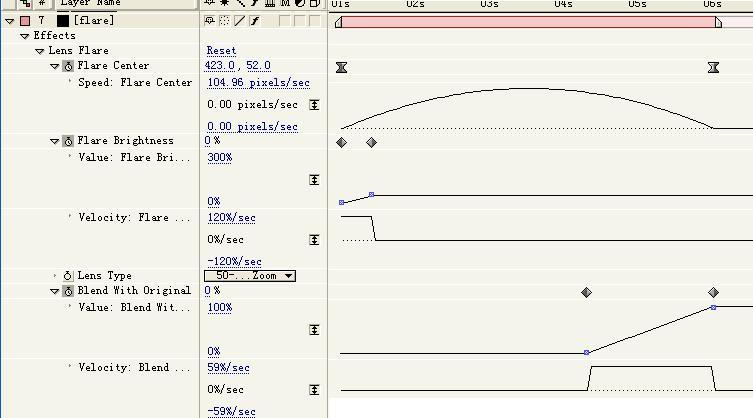The width and height of the screenshot is (753, 418).
Task: Click the -120%/sec velocity minimum value
Action: pyautogui.click(x=234, y=262)
